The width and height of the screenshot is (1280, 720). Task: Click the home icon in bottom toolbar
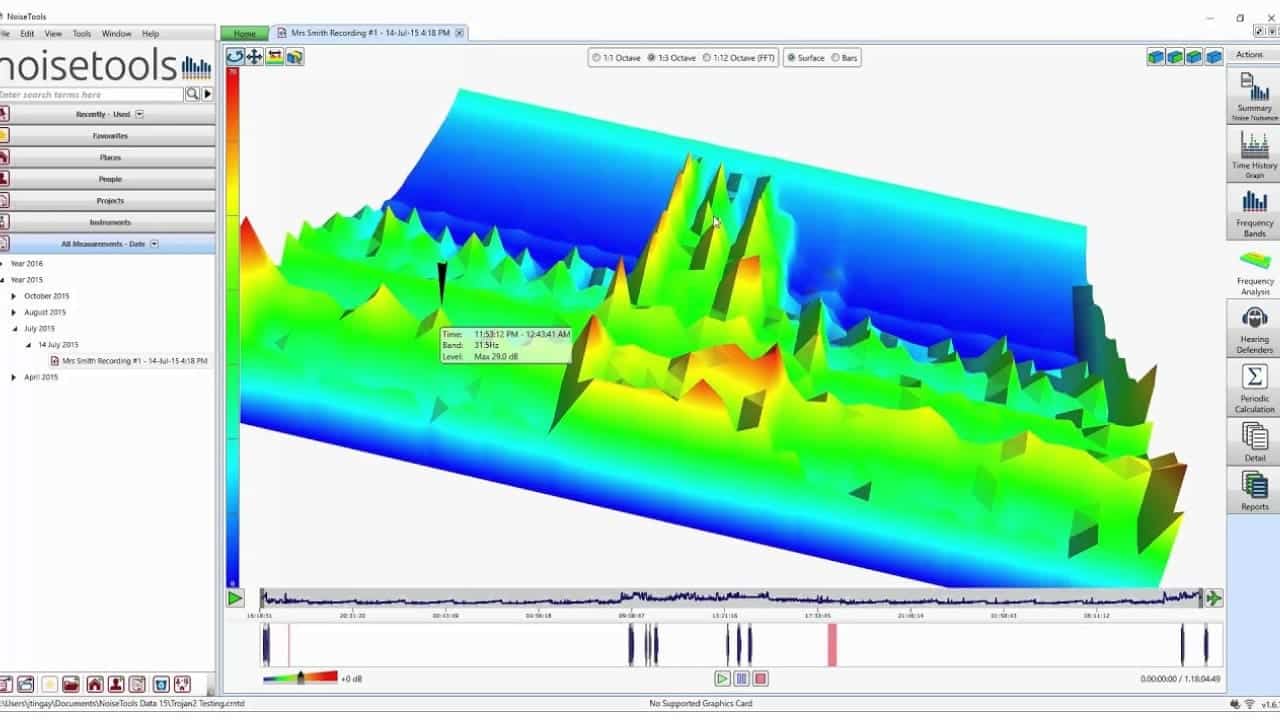pos(94,685)
